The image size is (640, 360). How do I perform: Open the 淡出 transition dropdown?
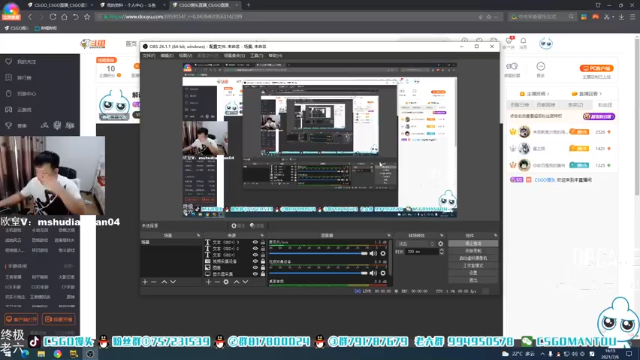[x=416, y=244]
